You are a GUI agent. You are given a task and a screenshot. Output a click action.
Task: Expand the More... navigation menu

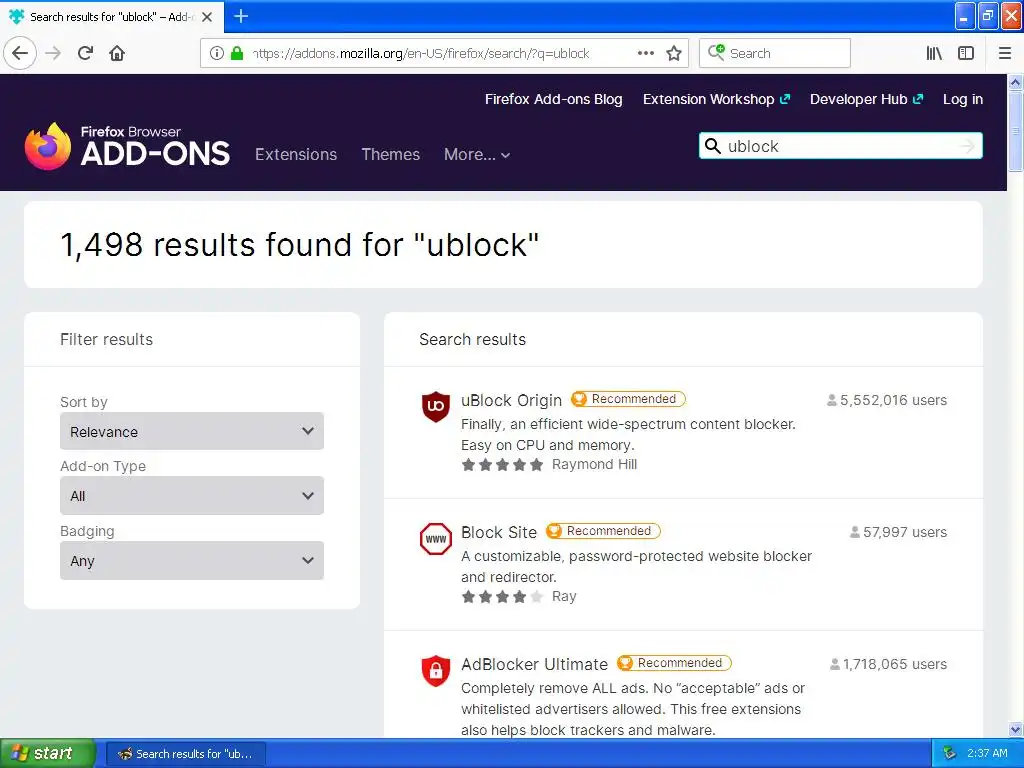tap(477, 155)
